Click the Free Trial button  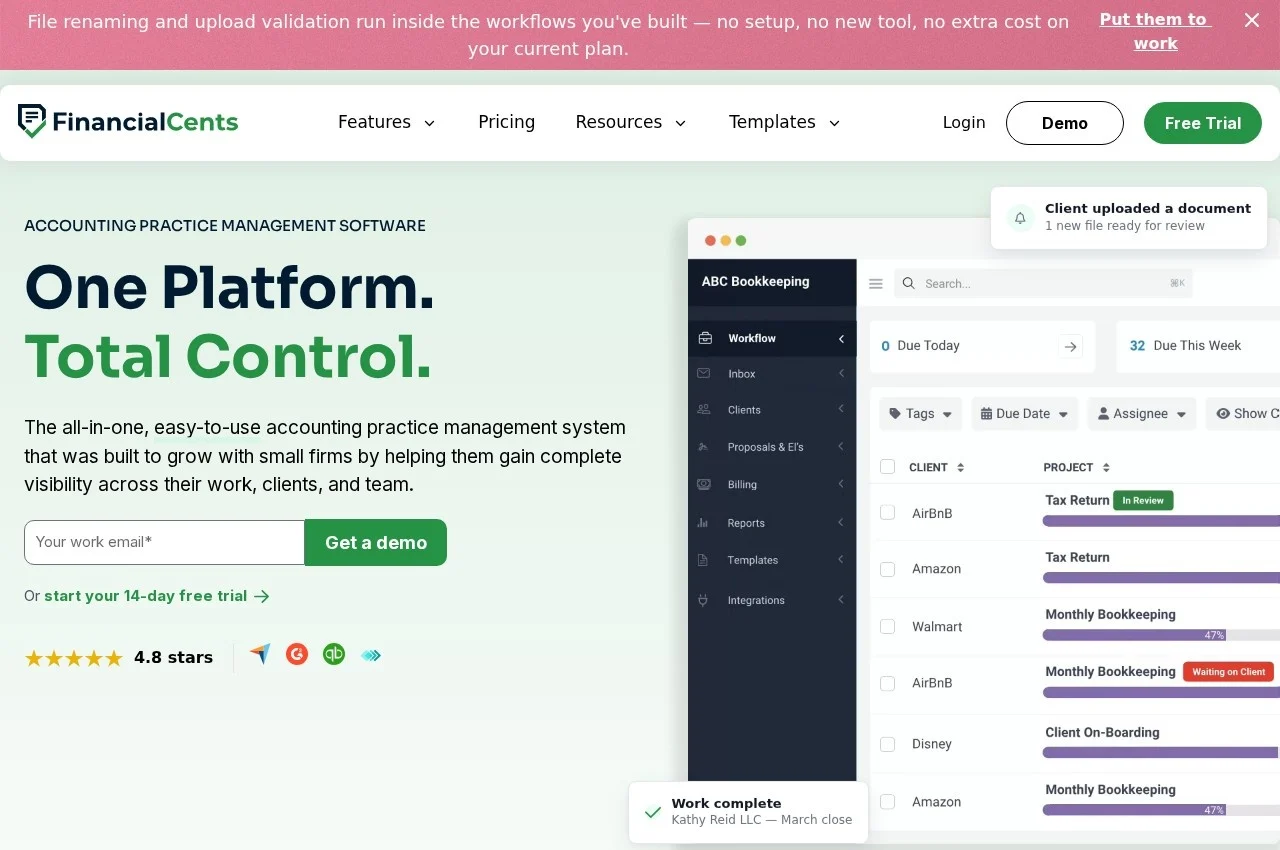pyautogui.click(x=1203, y=123)
